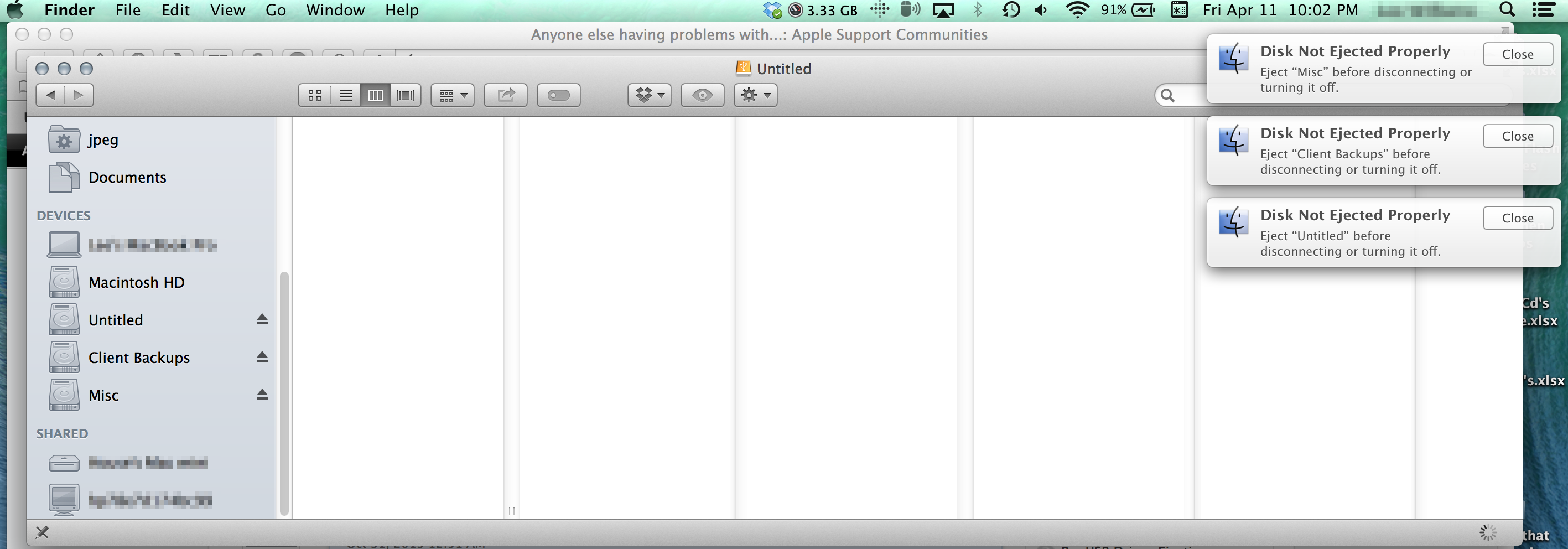Click the Documents file icon

(x=64, y=177)
